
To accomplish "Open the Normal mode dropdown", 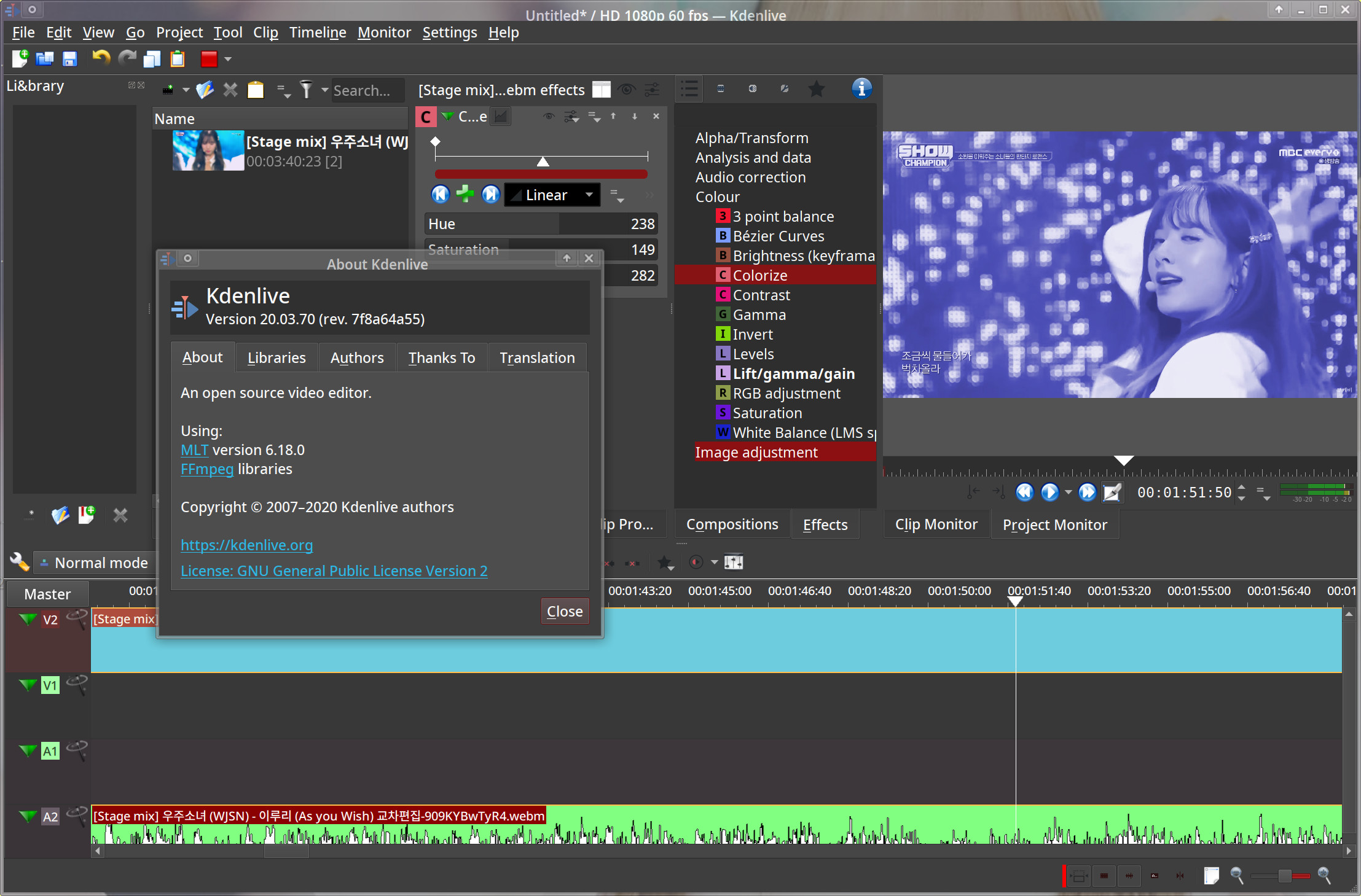I will point(95,563).
